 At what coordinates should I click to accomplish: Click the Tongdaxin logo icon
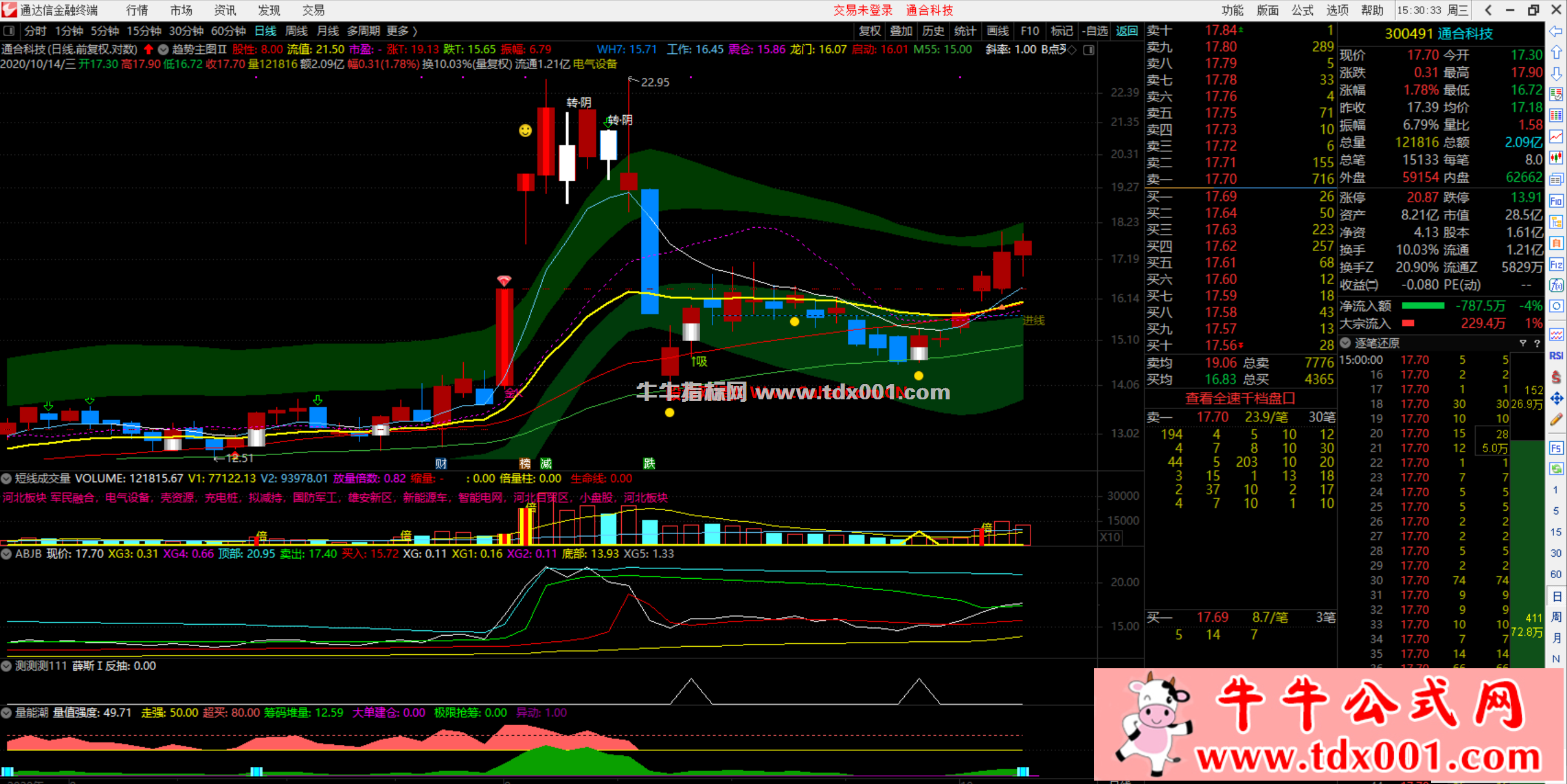9,9
